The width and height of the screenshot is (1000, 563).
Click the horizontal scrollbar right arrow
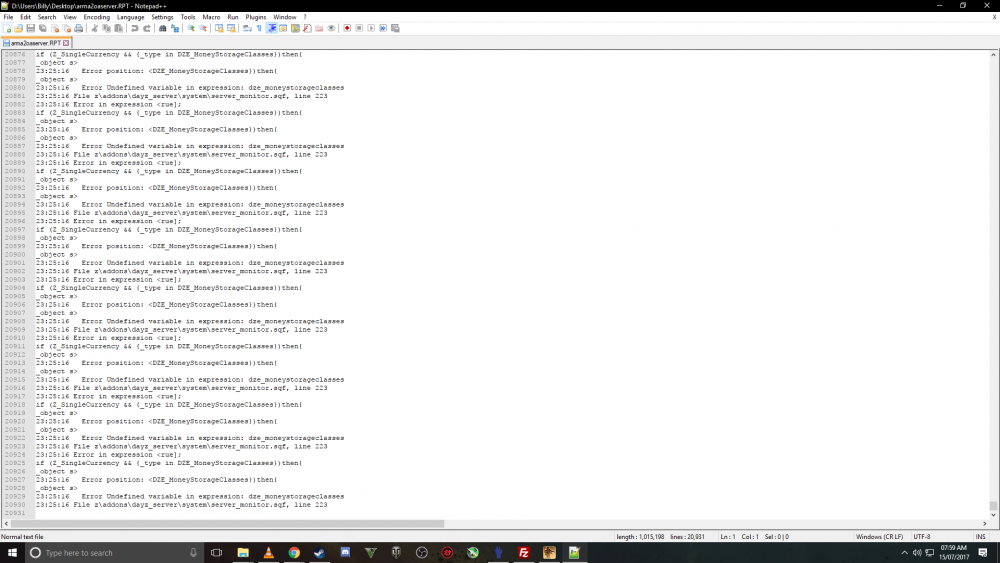(984, 523)
